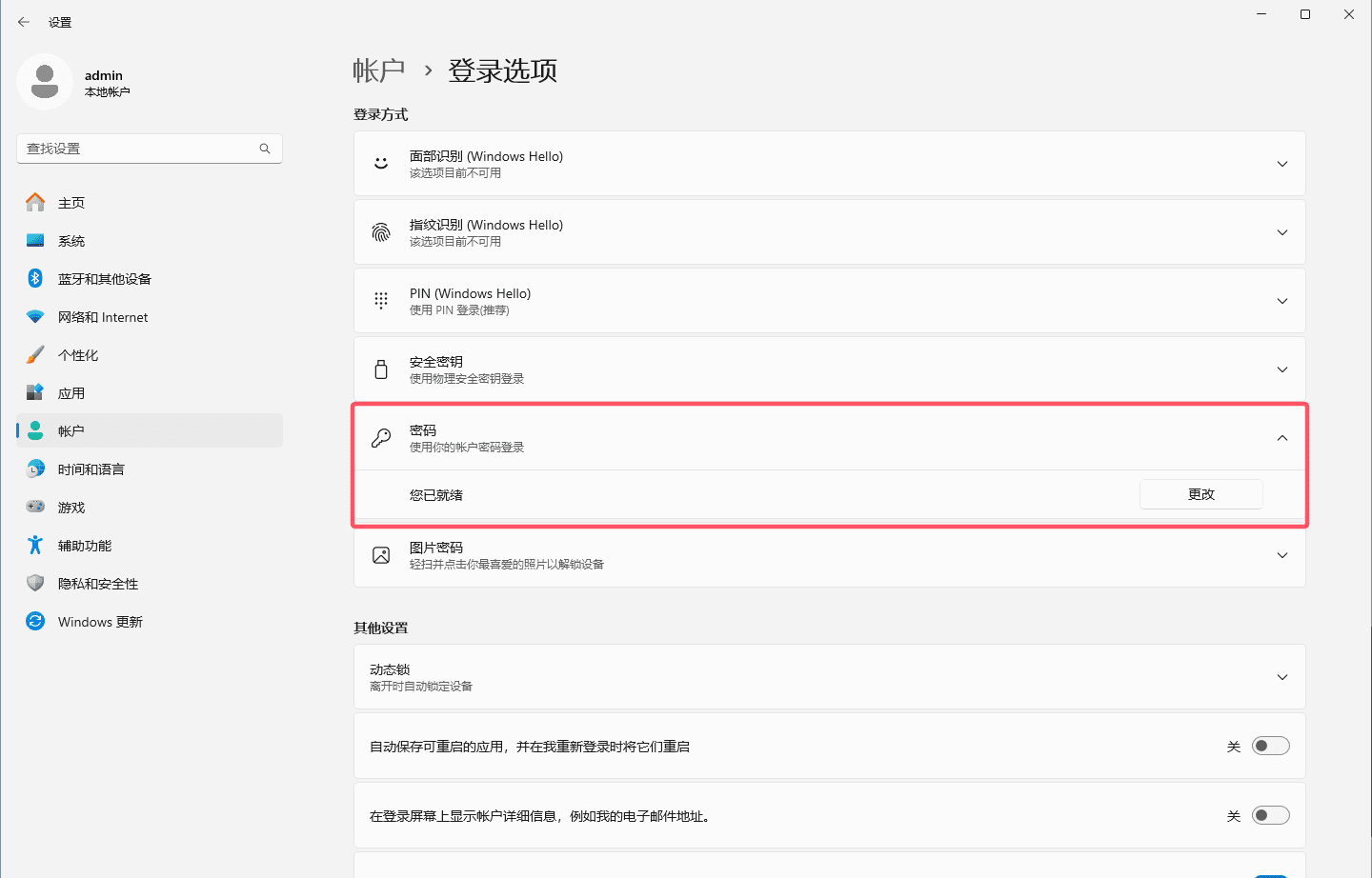Go to Windows 更新 page

click(x=150, y=621)
